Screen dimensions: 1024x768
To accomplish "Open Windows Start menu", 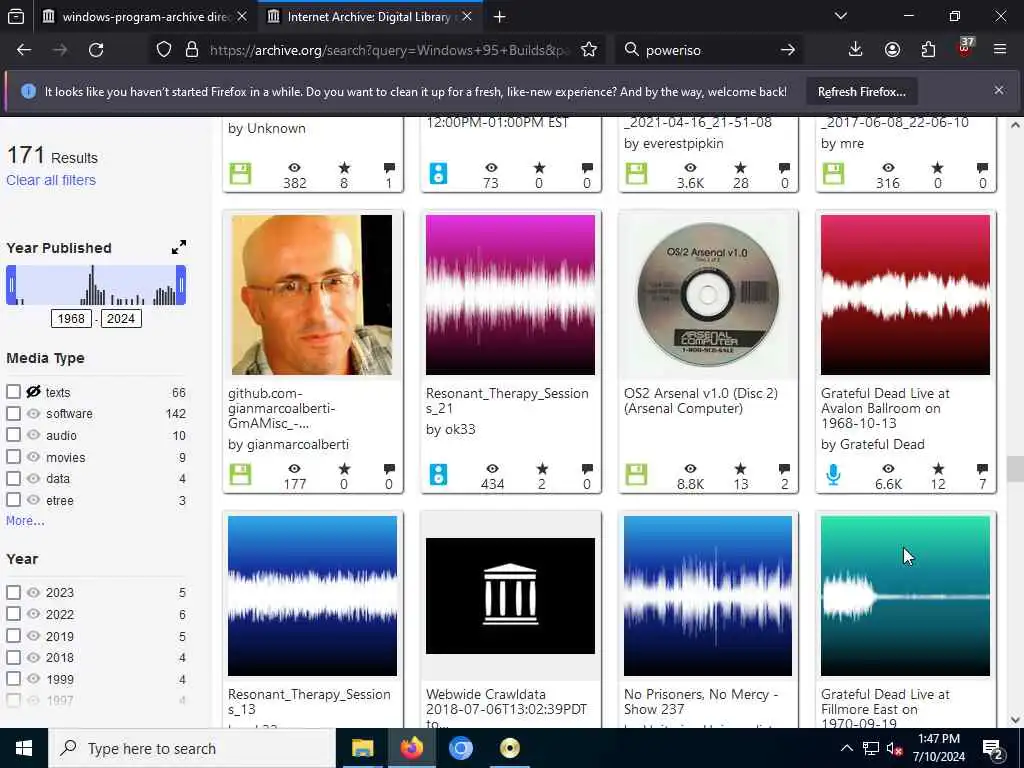I will click(24, 748).
